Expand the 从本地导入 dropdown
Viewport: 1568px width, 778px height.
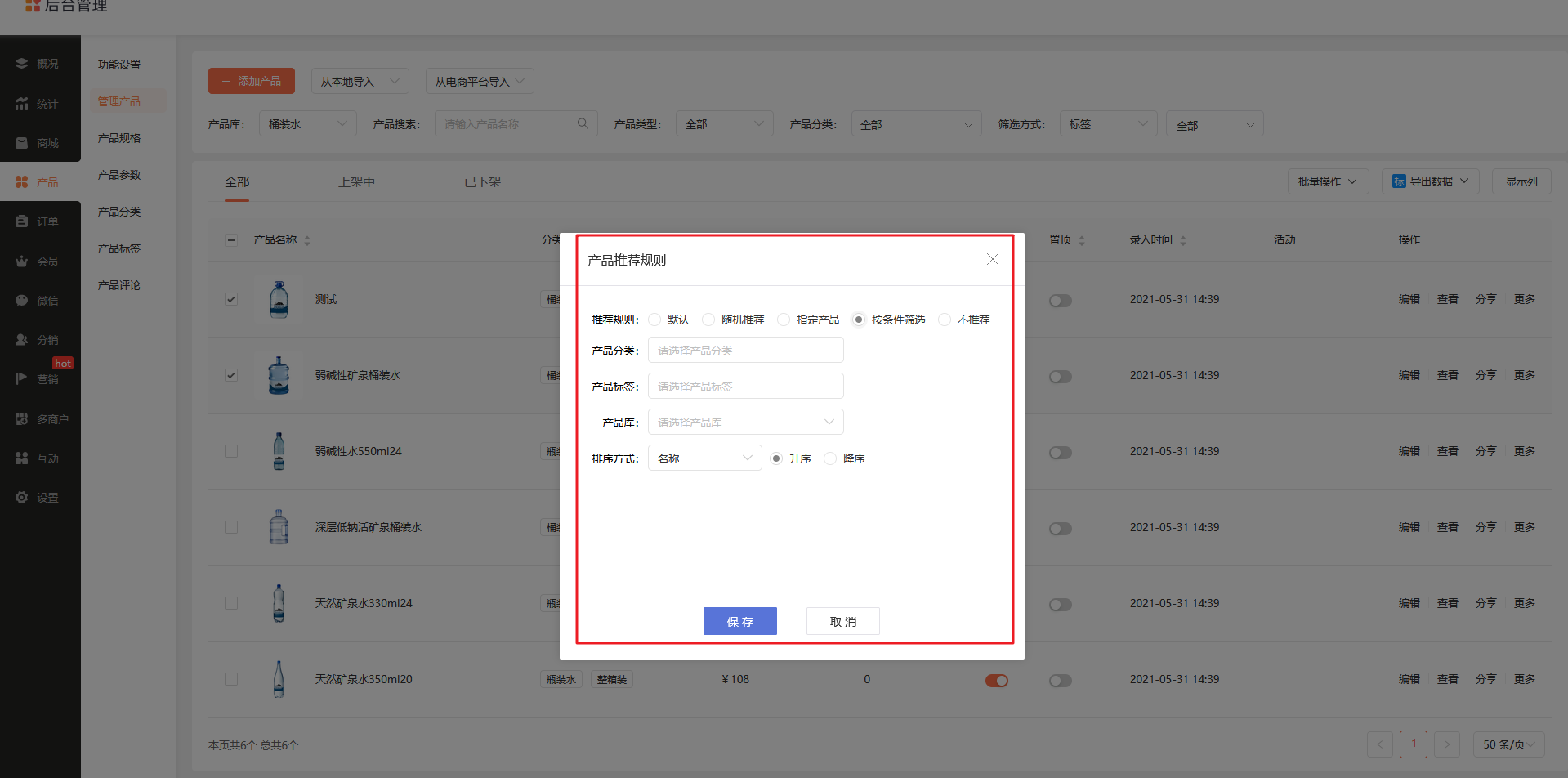[360, 81]
